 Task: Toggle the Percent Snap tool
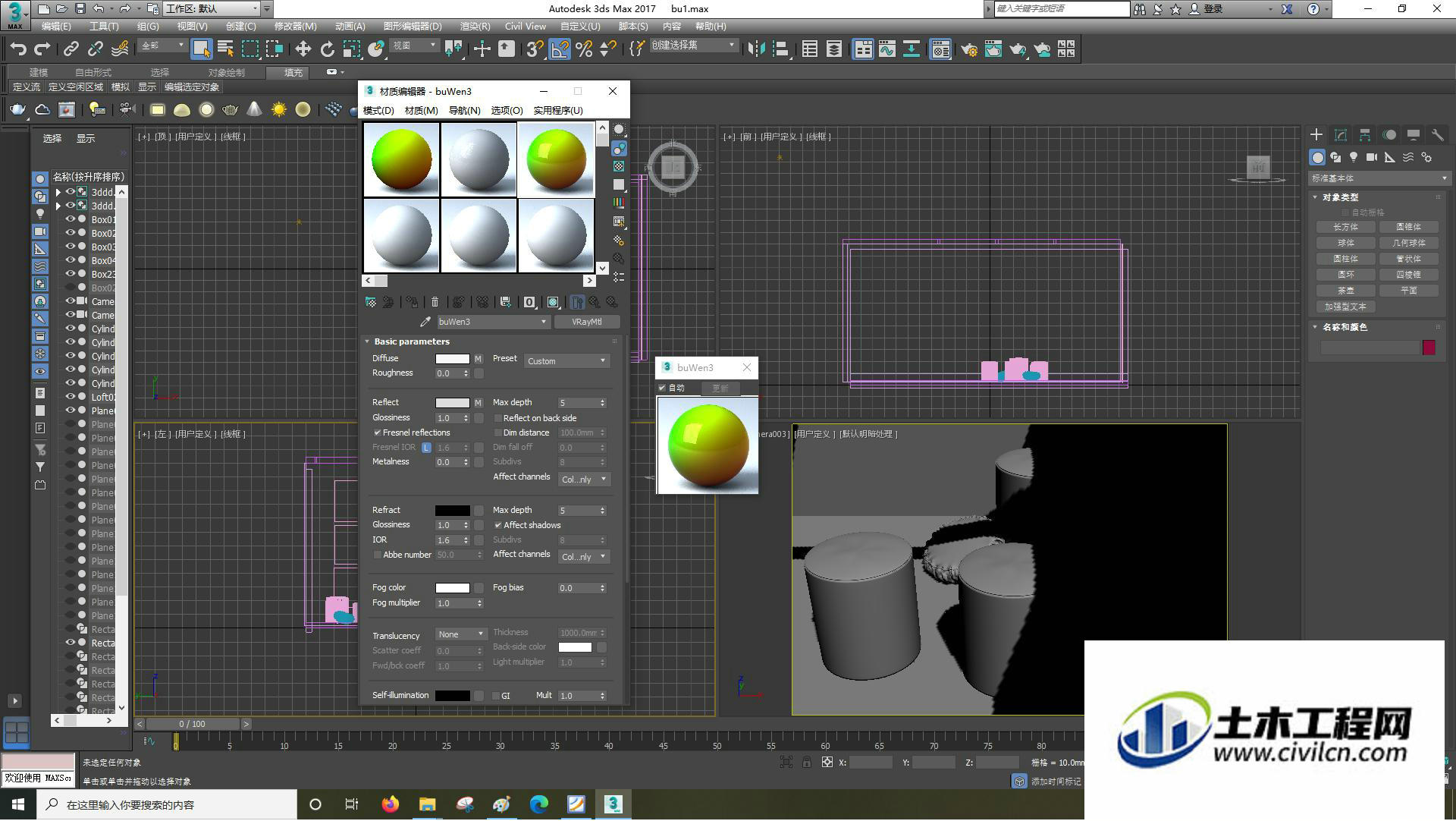click(x=584, y=49)
